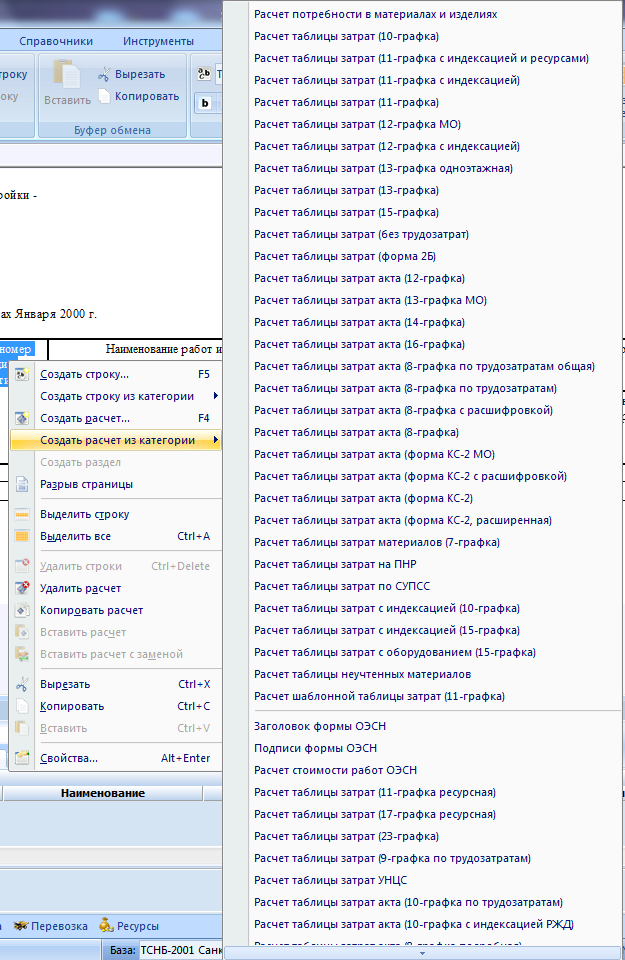The height and width of the screenshot is (960, 625).
Task: Select 'Расчет таблицы затрат акта (14-графка)'
Action: click(x=359, y=323)
